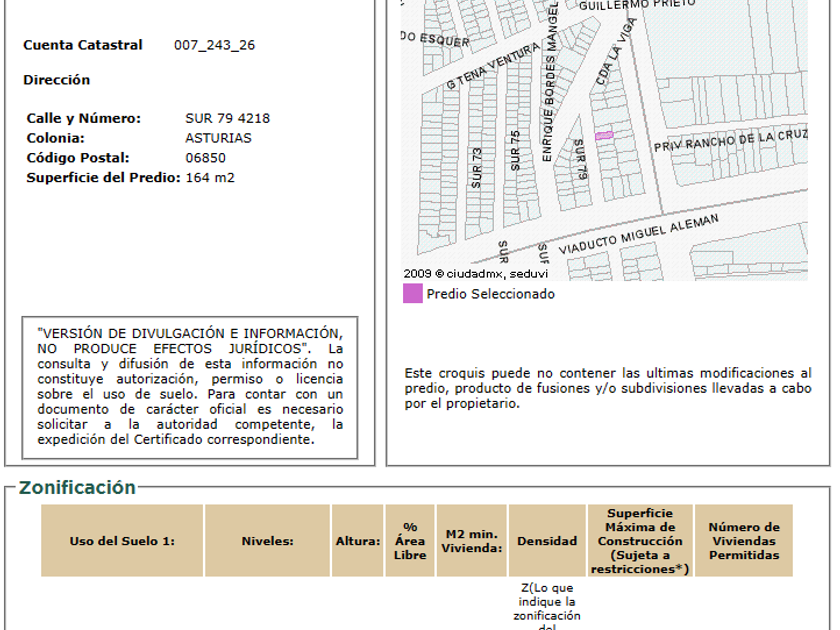Click the % Área Libre column header
The image size is (840, 630).
(x=410, y=541)
